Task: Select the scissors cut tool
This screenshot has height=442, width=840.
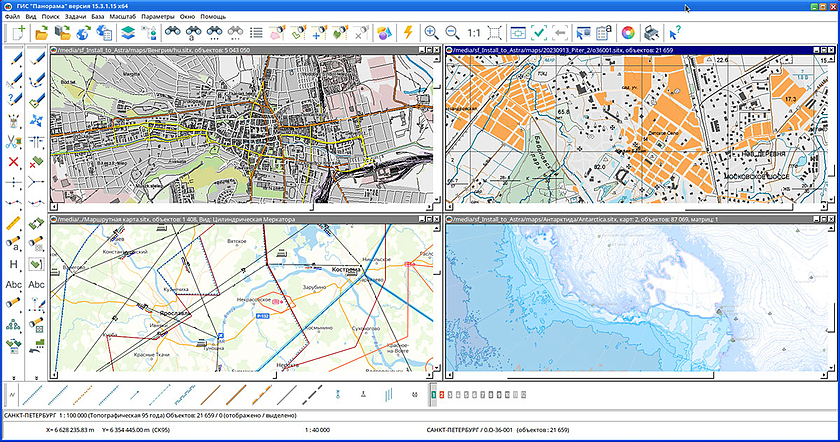Action: pos(13,141)
